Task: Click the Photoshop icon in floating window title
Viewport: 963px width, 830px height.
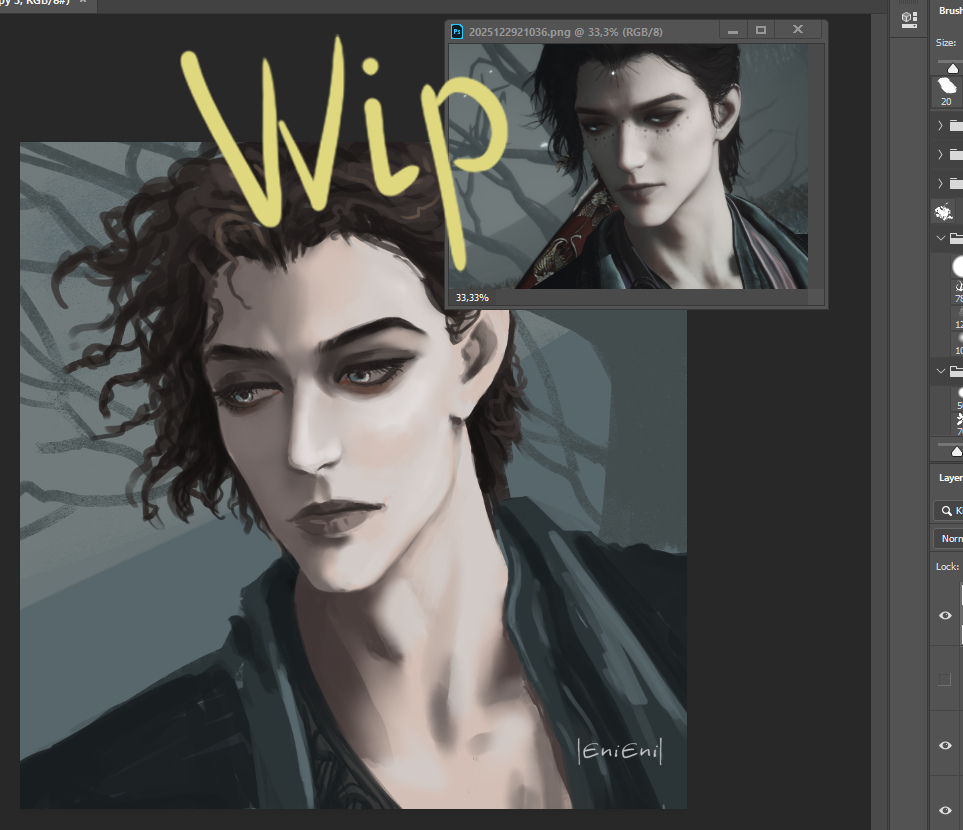Action: pyautogui.click(x=457, y=31)
